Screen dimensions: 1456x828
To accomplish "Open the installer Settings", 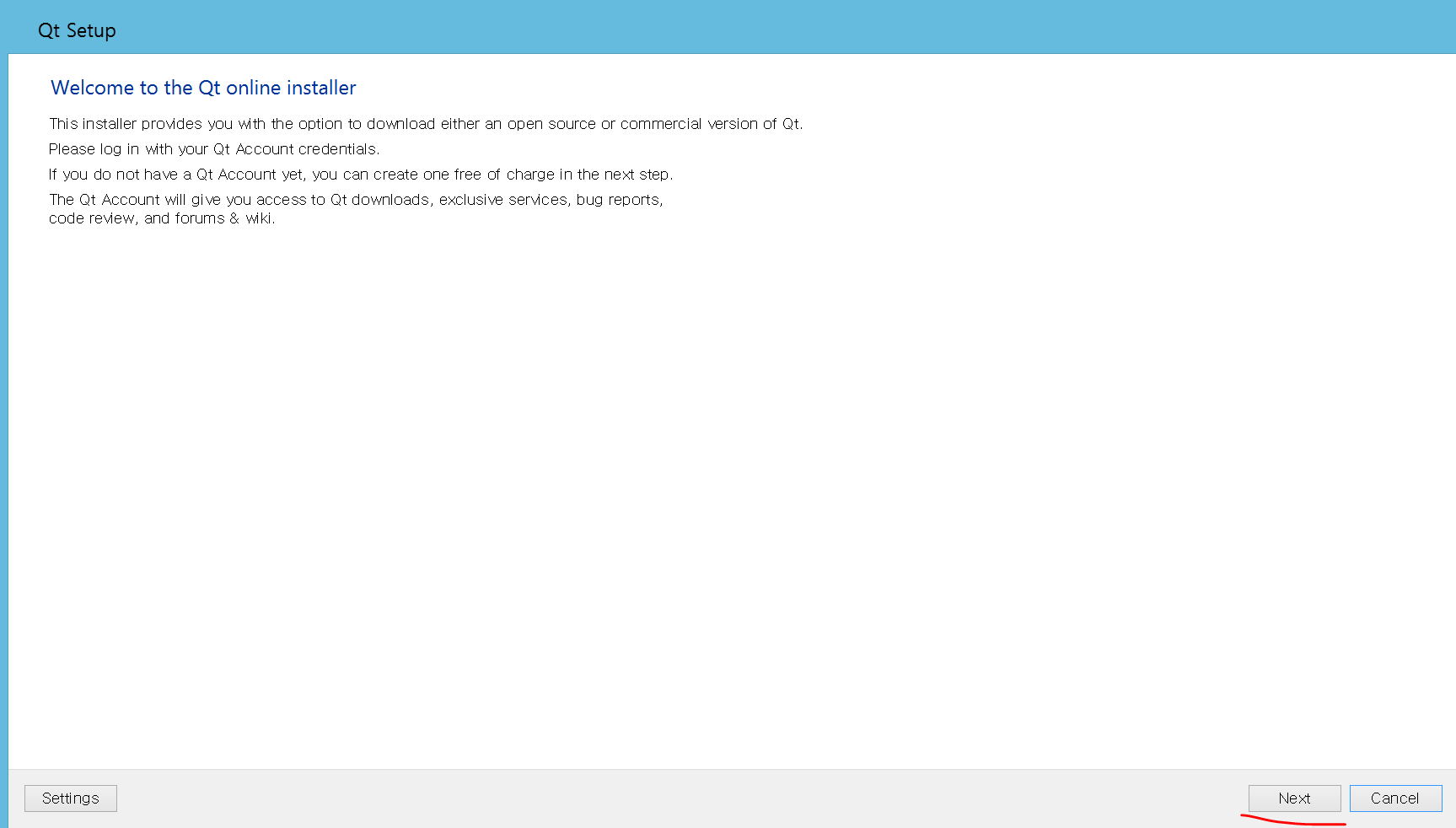I will [x=71, y=798].
